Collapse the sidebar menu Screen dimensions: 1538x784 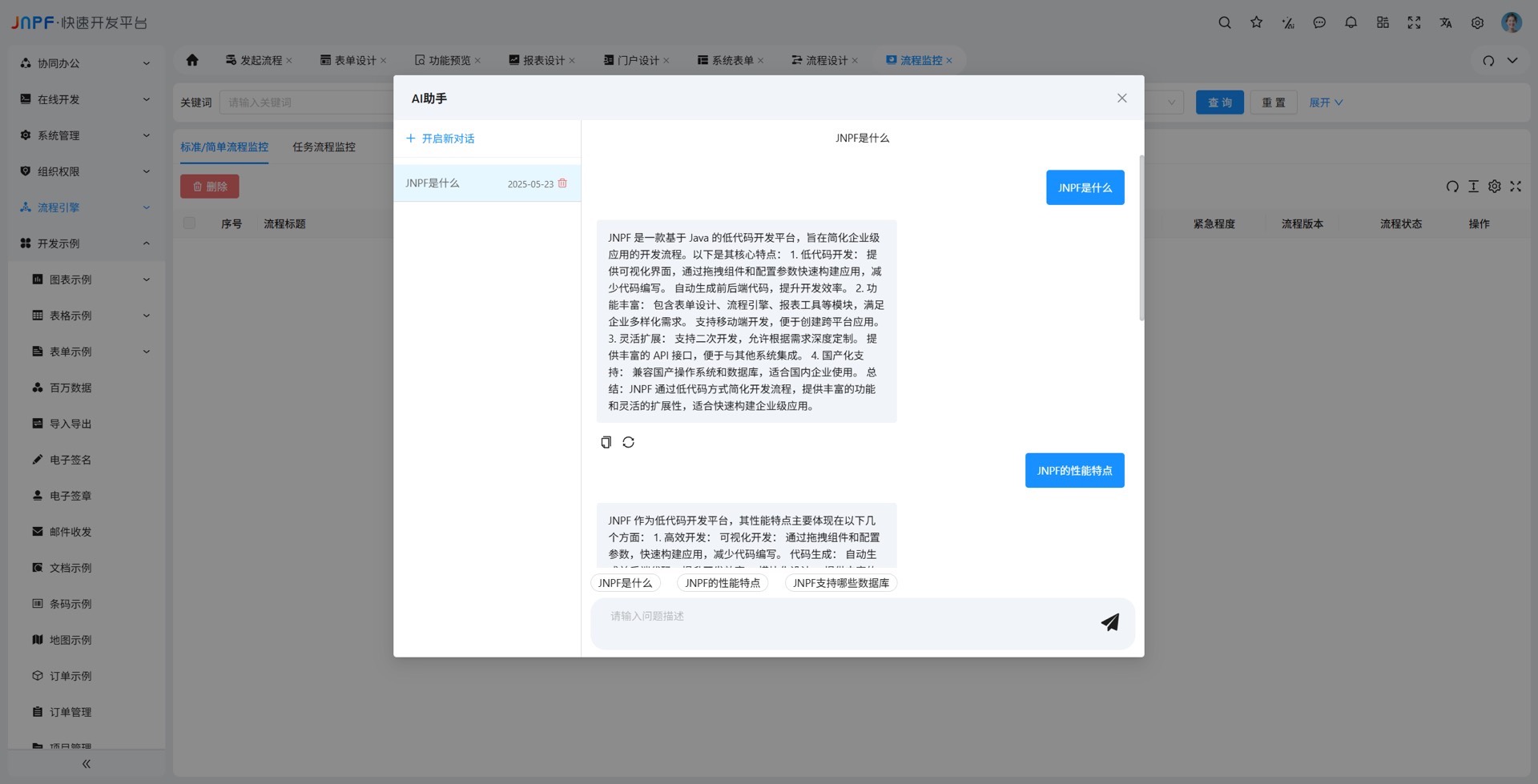(x=87, y=764)
